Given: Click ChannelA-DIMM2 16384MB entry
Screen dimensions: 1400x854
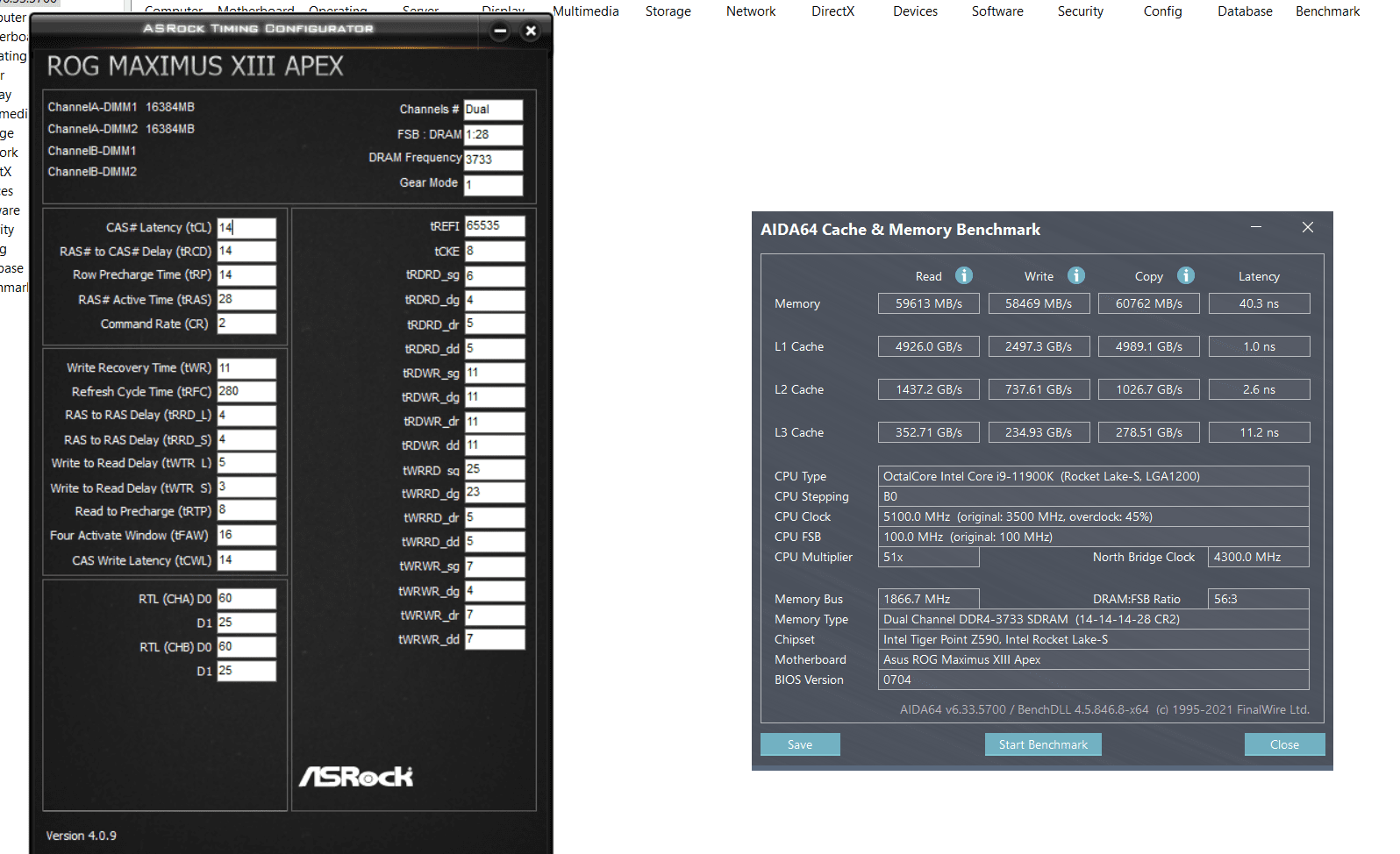Looking at the screenshot, I should (121, 129).
